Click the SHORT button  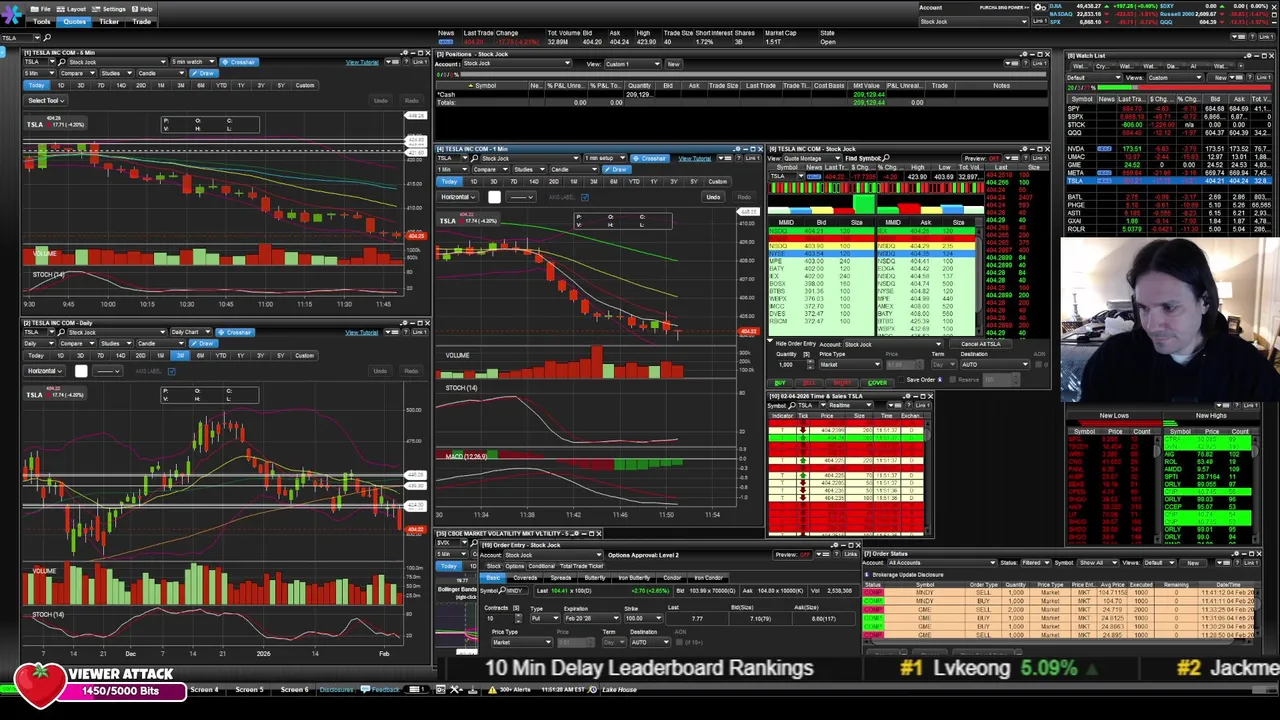(842, 383)
